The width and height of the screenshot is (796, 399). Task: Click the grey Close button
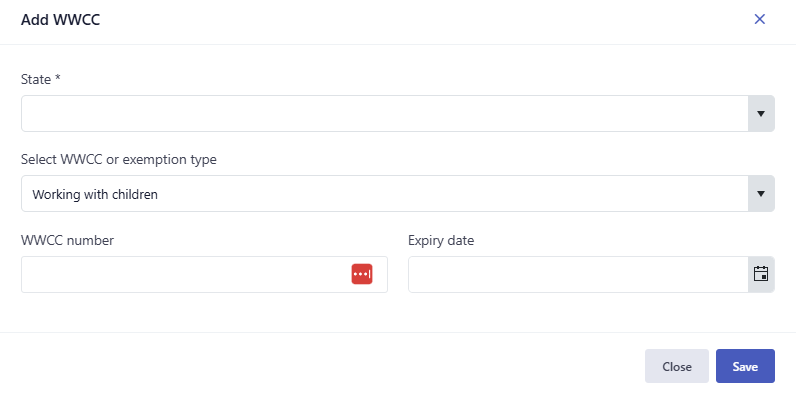pos(677,366)
